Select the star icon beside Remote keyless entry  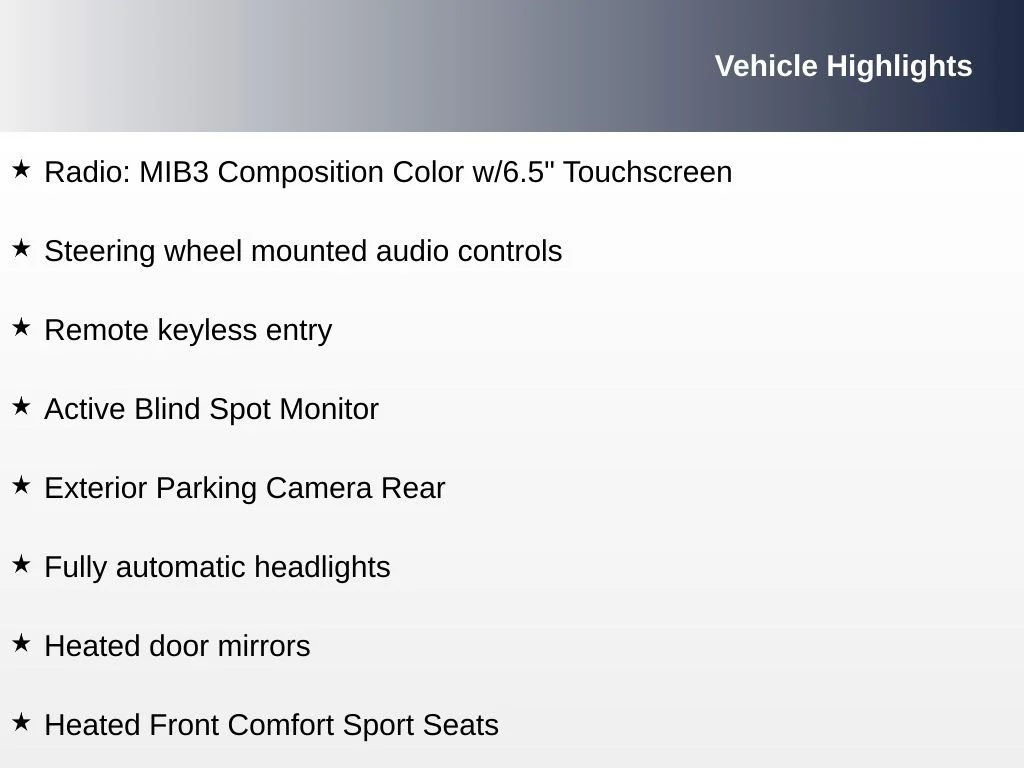tap(21, 328)
